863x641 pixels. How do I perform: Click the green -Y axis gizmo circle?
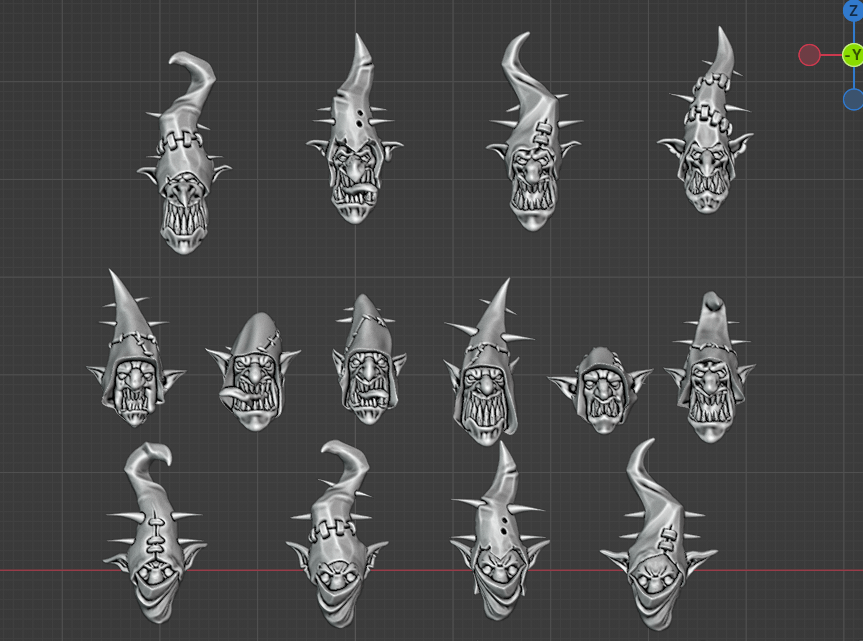click(852, 55)
